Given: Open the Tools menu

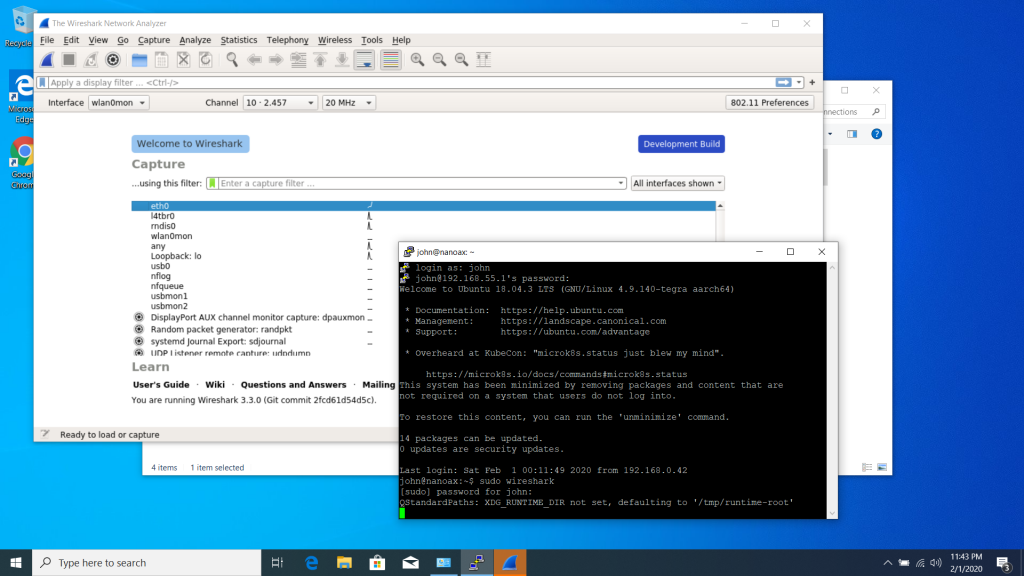Looking at the screenshot, I should [372, 40].
